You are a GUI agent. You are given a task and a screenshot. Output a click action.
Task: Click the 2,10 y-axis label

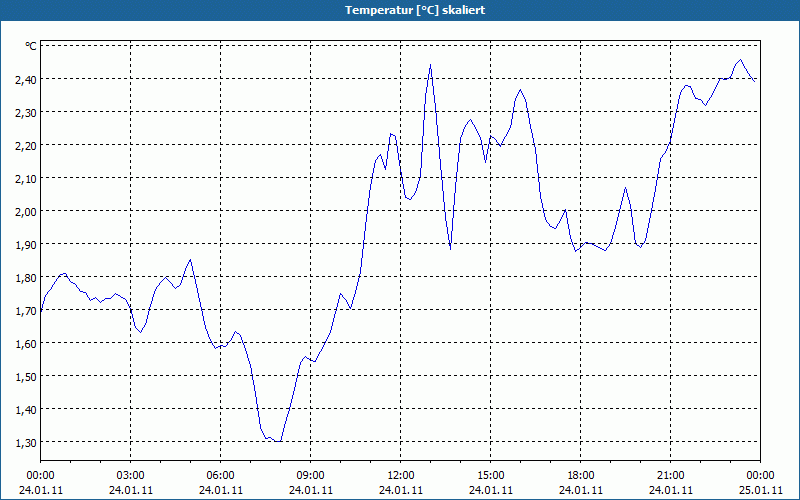[x=26, y=178]
